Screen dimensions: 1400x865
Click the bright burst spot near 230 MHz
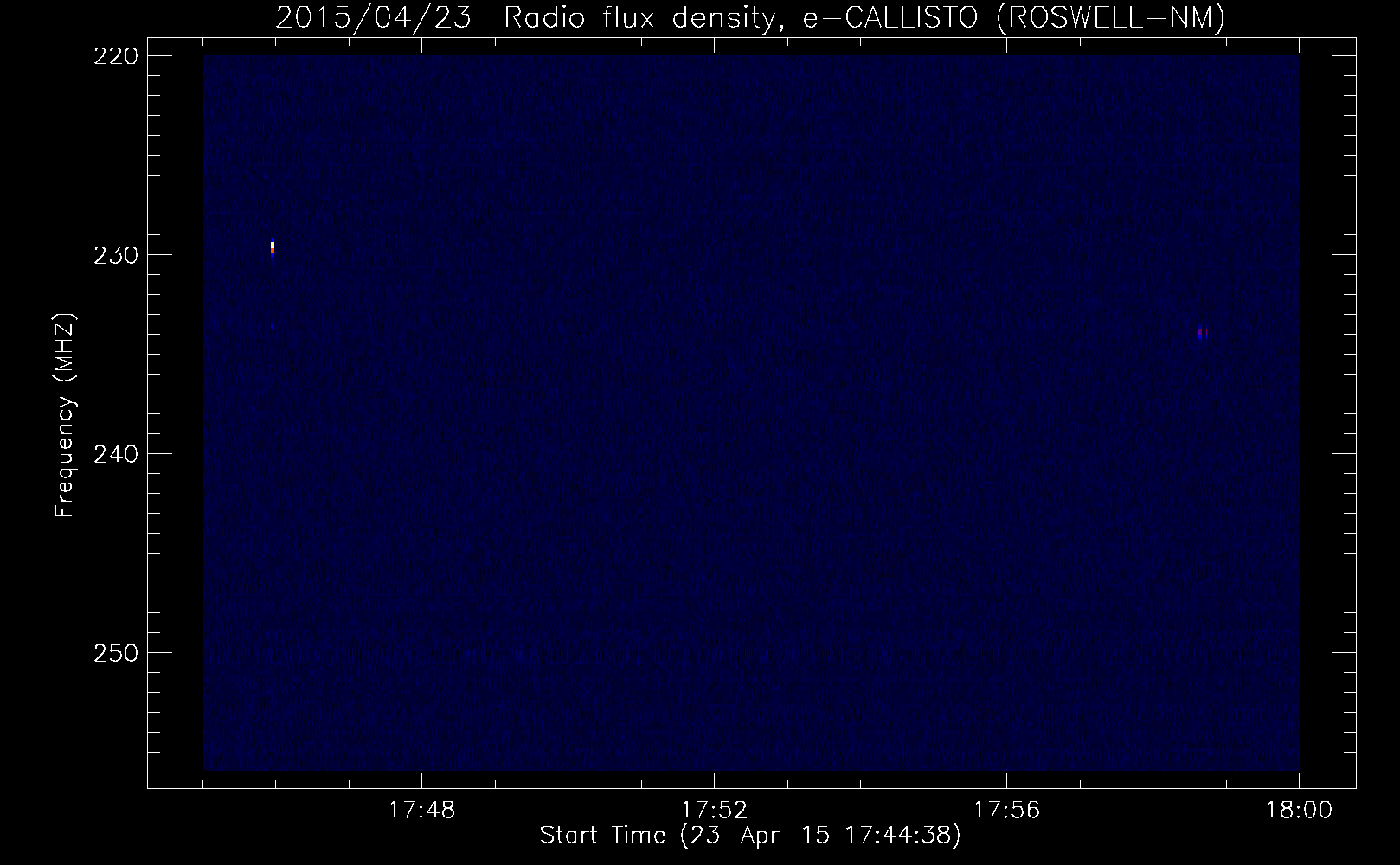tap(273, 248)
